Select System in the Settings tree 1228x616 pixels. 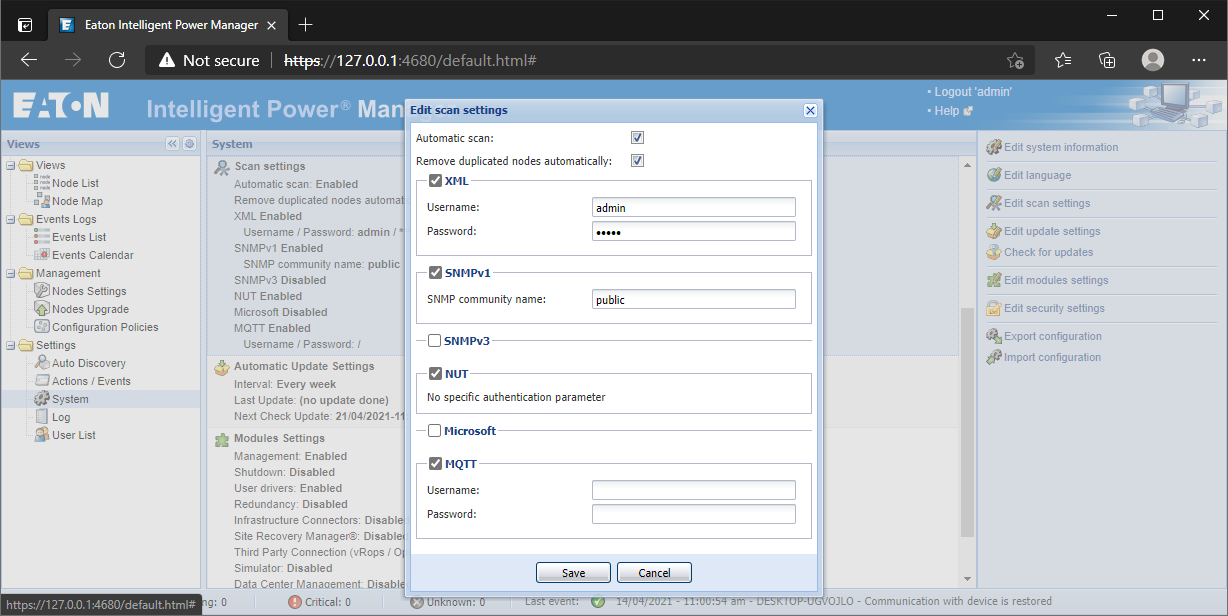pos(70,399)
